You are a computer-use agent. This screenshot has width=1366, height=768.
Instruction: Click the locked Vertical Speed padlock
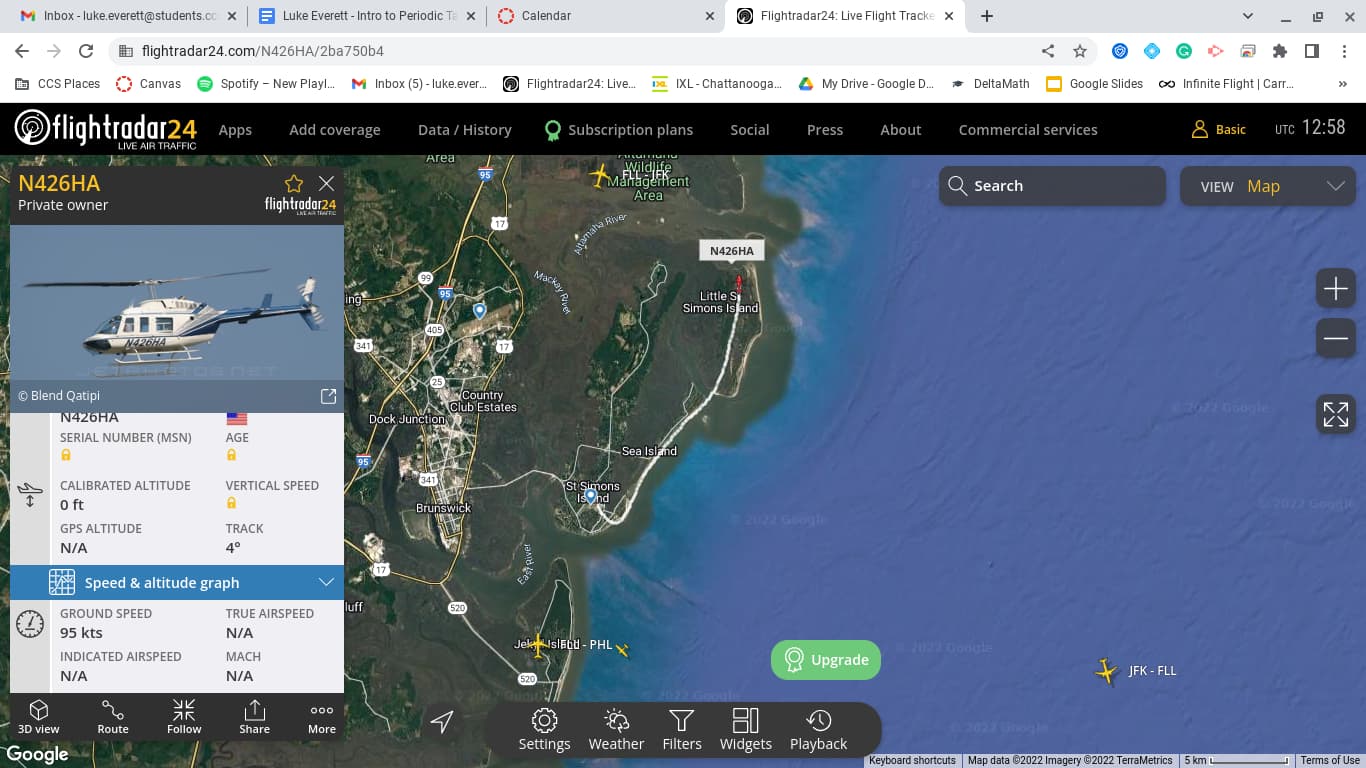tap(231, 503)
